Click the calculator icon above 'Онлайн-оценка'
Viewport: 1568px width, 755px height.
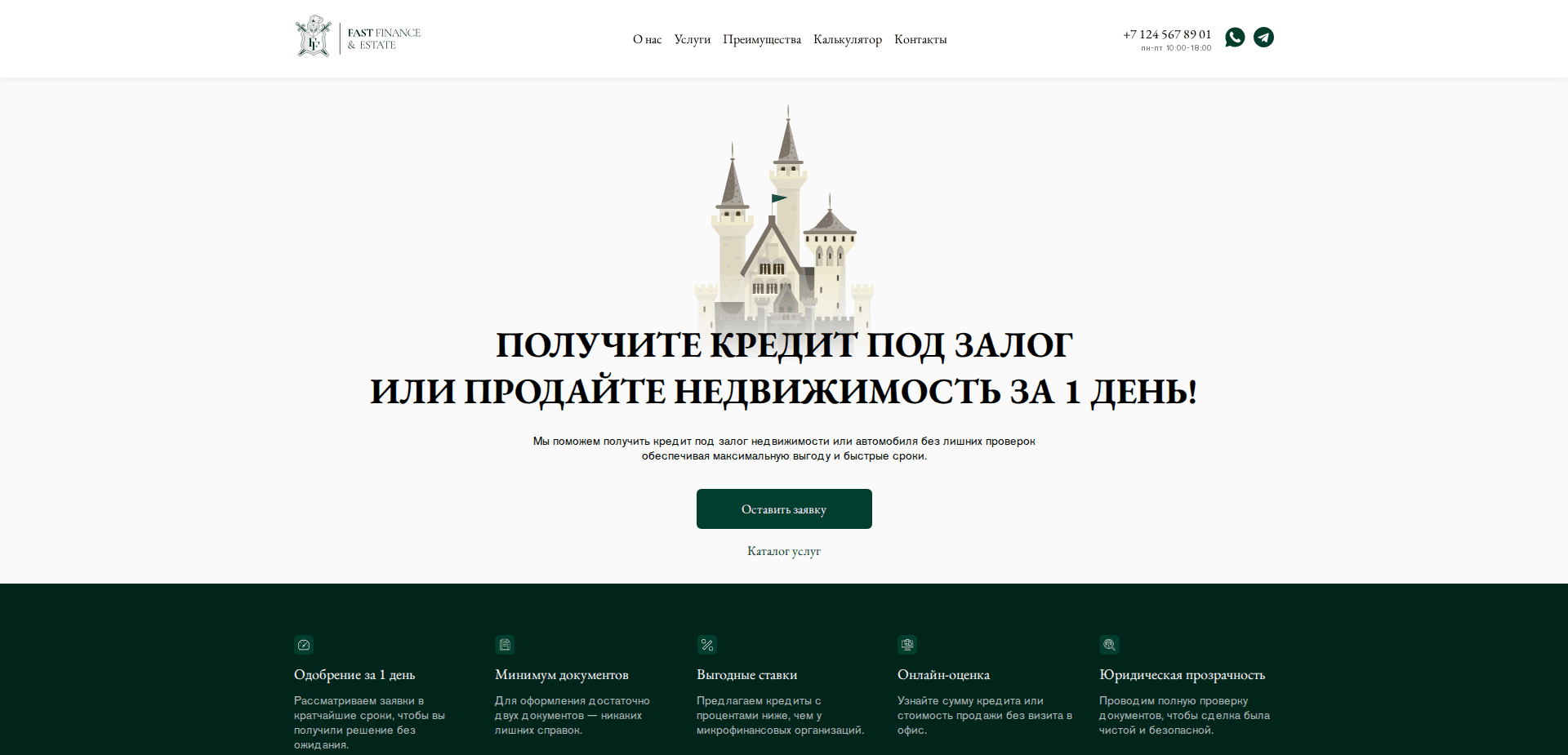click(x=907, y=645)
